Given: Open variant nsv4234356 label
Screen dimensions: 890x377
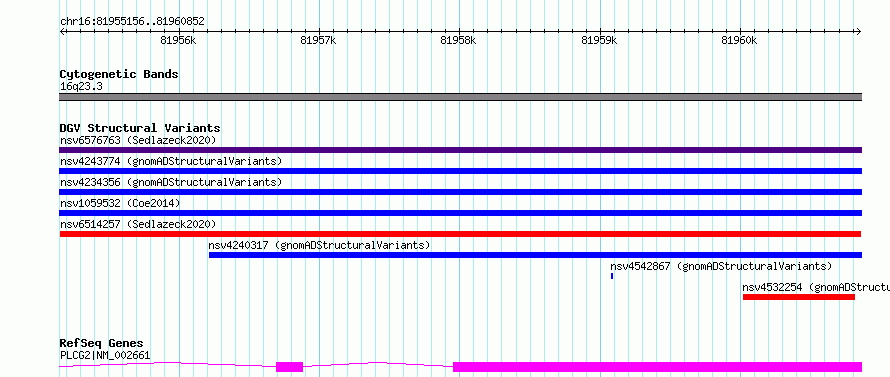Looking at the screenshot, I should (171, 182).
